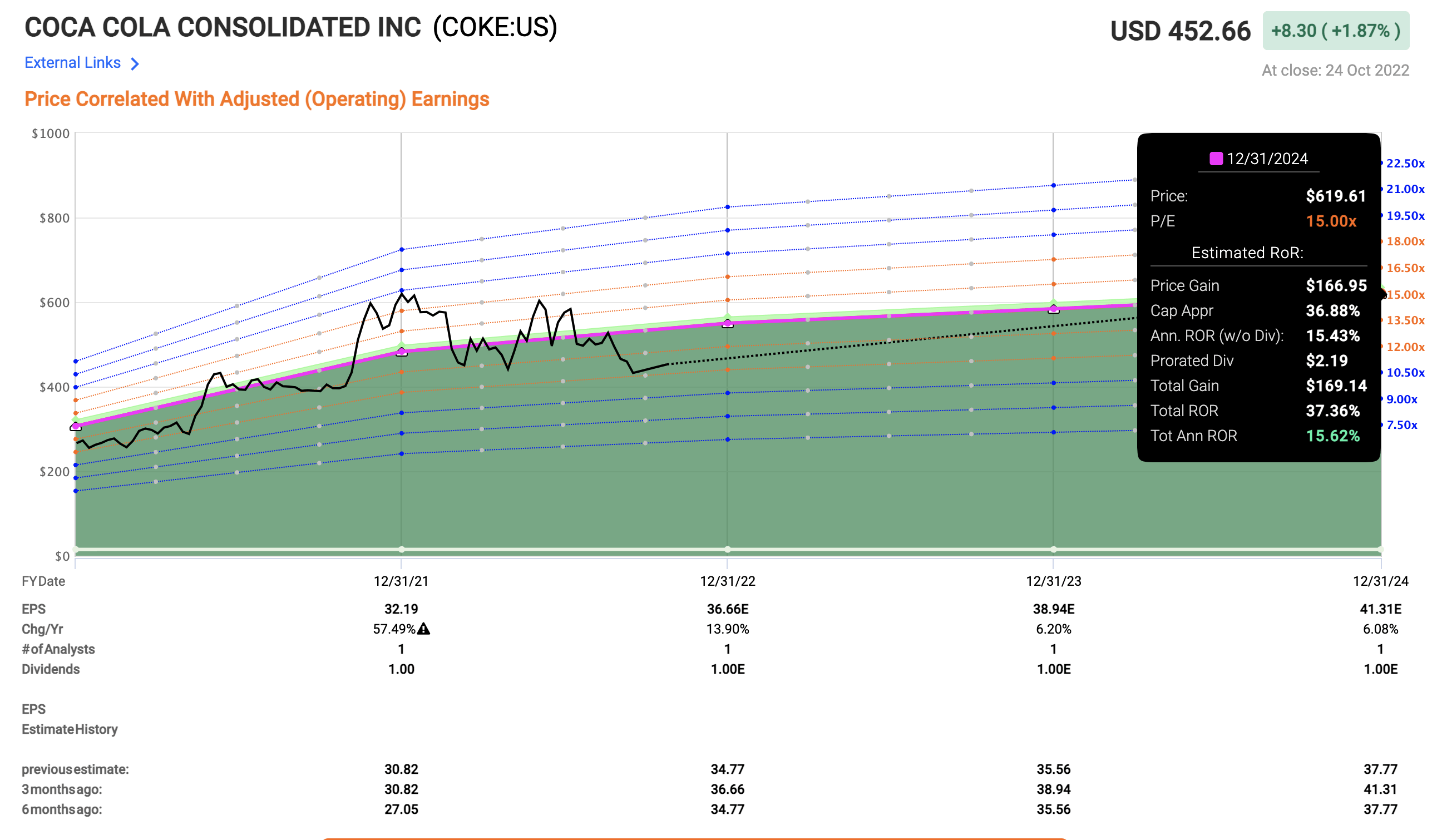Select the 7.50x P/E ratio label
This screenshot has height=840, width=1432.
point(1402,425)
